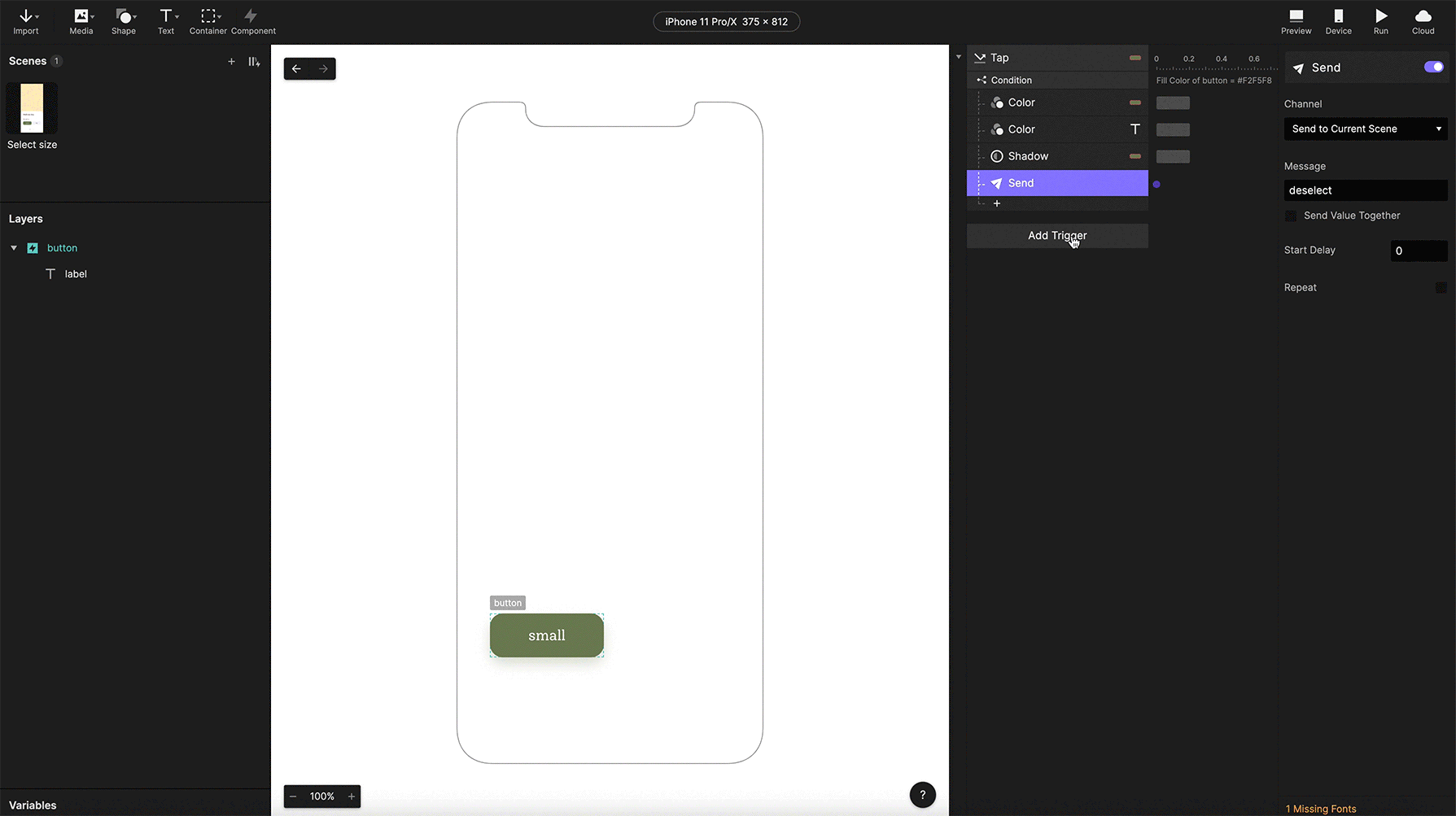
Task: Open the Channel dropdown
Action: (x=1365, y=129)
